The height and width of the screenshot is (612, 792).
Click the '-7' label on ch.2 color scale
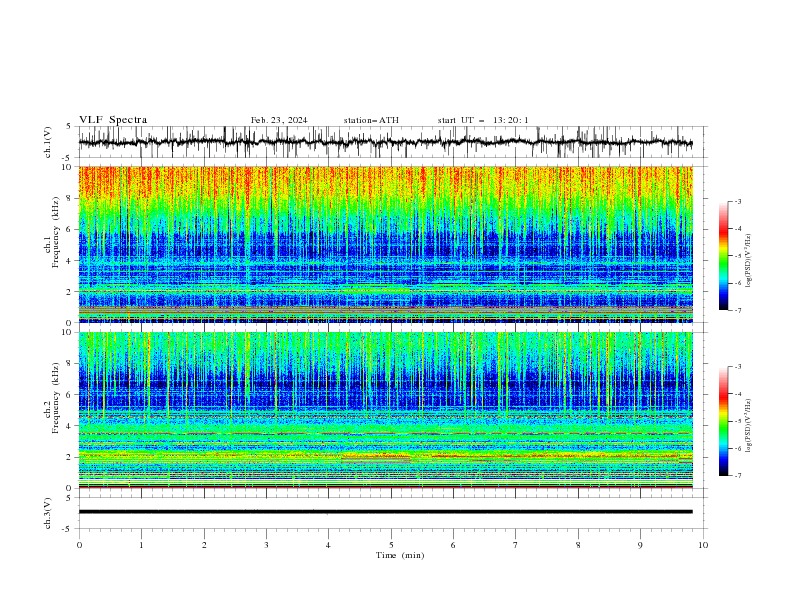(737, 475)
